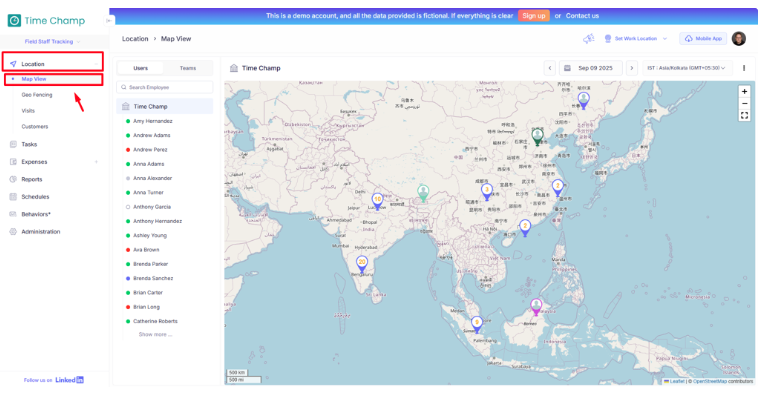Open Location menu in sidebar
Viewport: 758px width, 397px height.
point(53,63)
